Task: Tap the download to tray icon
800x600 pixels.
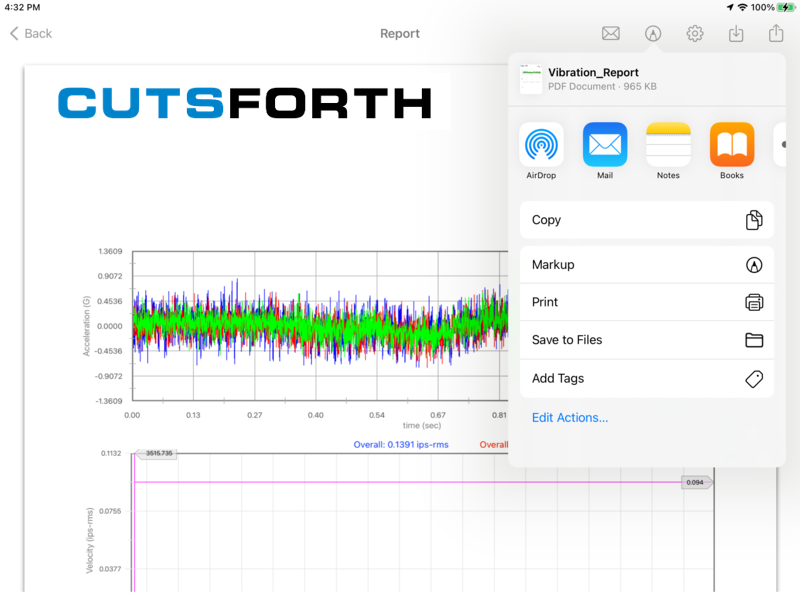Action: (x=736, y=34)
